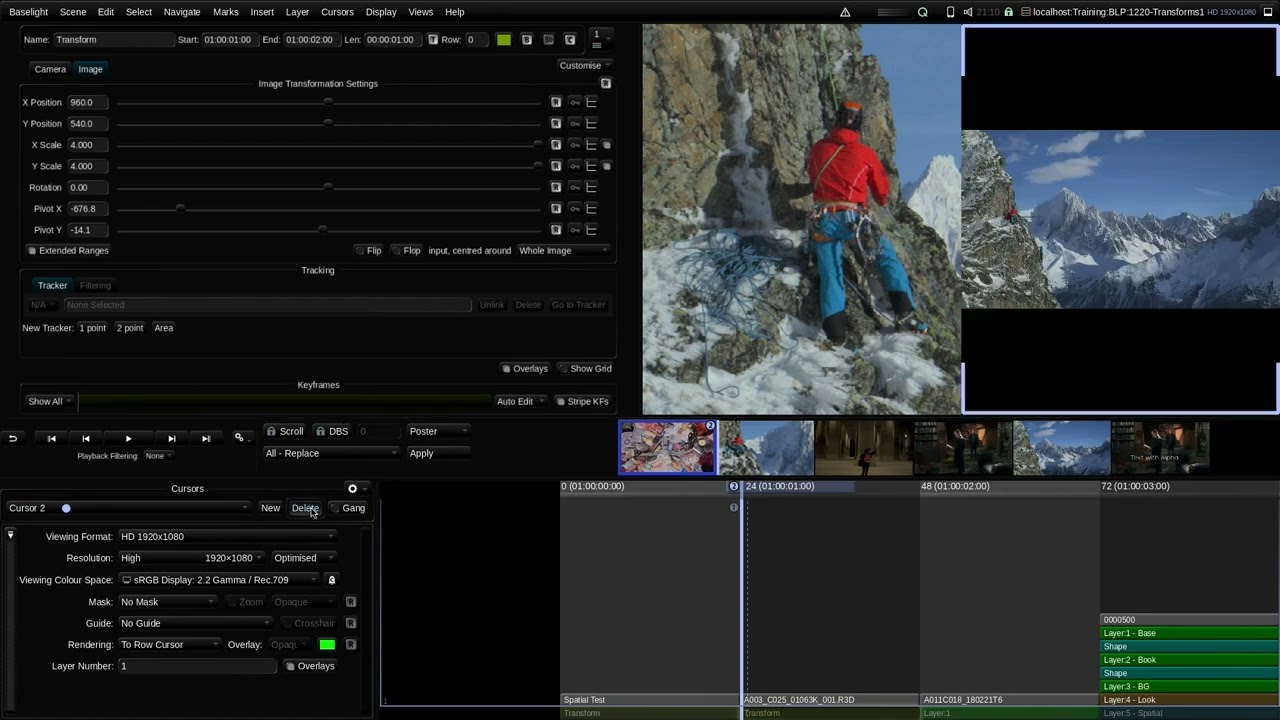Click the Apply button
1280x720 pixels.
click(421, 453)
